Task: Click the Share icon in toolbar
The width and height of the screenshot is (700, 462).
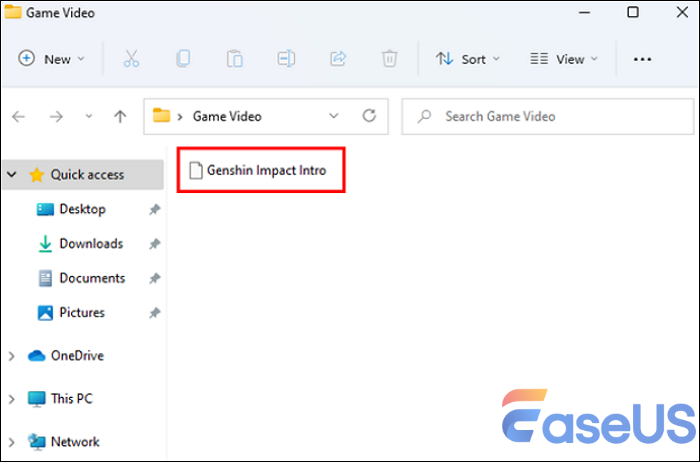Action: (338, 58)
